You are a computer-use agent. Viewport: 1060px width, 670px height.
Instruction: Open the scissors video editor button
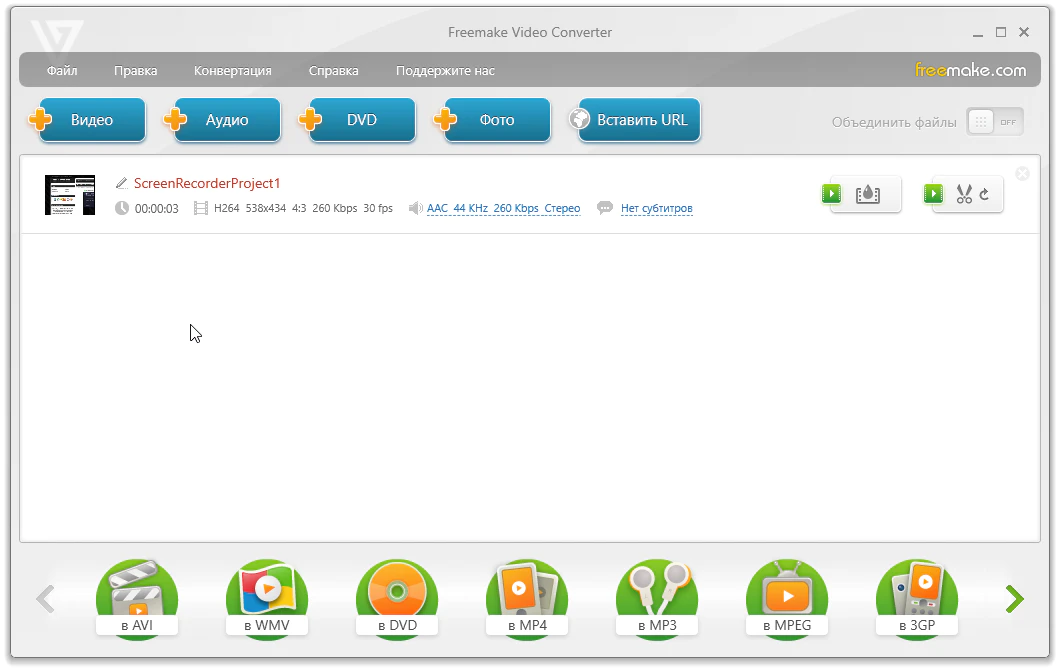(964, 194)
